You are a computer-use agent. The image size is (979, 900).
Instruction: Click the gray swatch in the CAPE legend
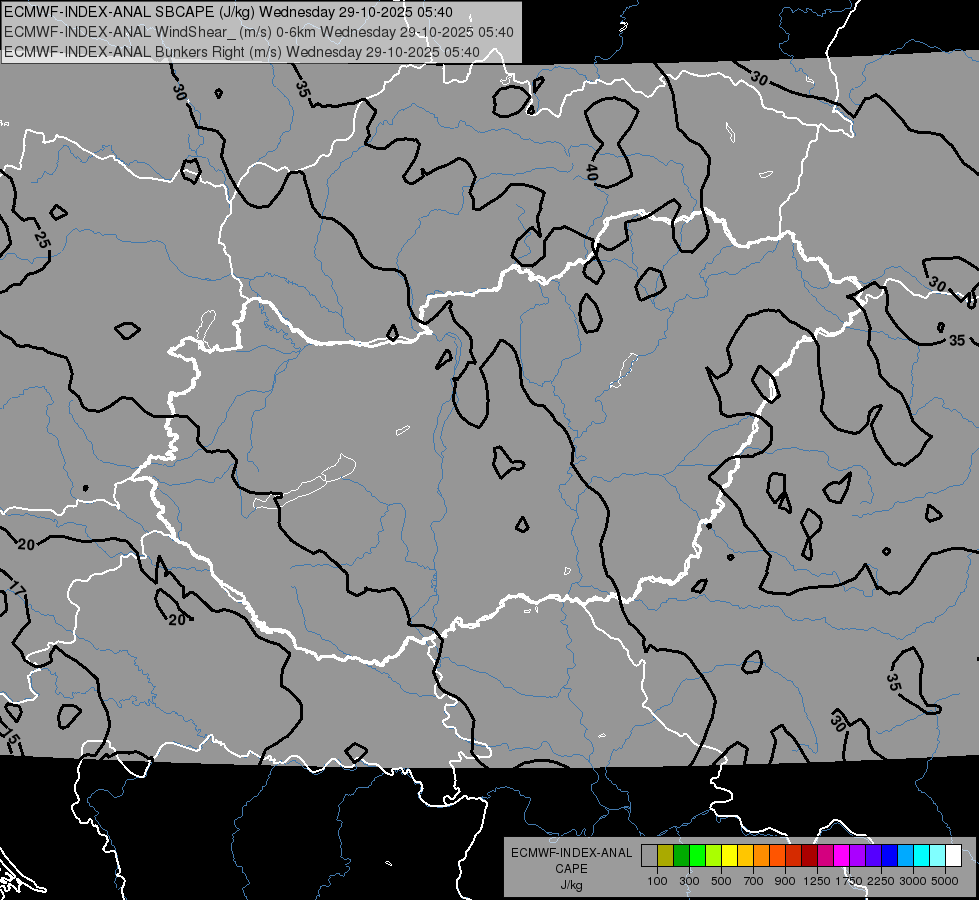[x=649, y=856]
